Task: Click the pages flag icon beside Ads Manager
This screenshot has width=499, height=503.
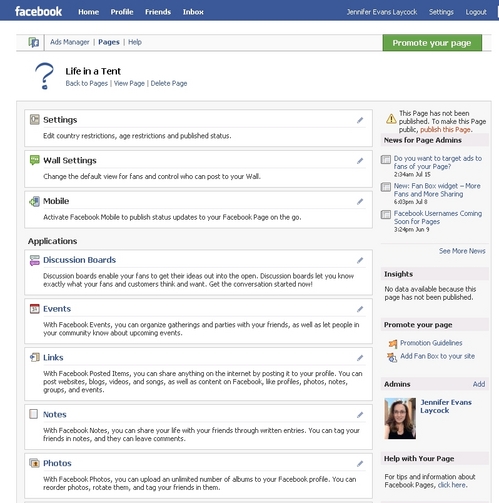Action: click(x=34, y=42)
